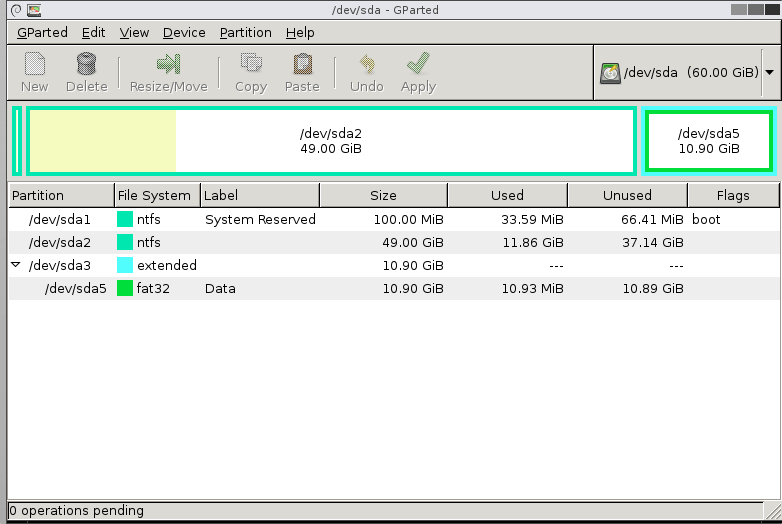Open the /dev/sda device selector dropdown

coord(769,73)
